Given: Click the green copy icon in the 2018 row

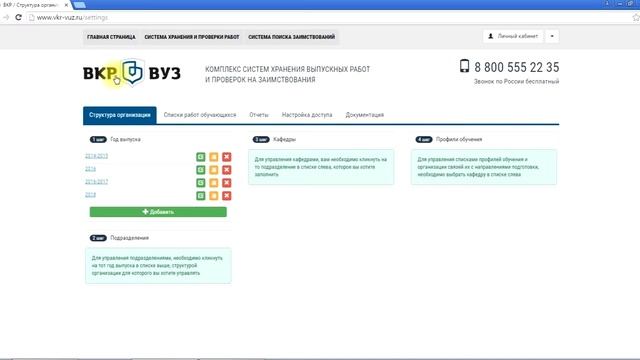Looking at the screenshot, I should 200,196.
